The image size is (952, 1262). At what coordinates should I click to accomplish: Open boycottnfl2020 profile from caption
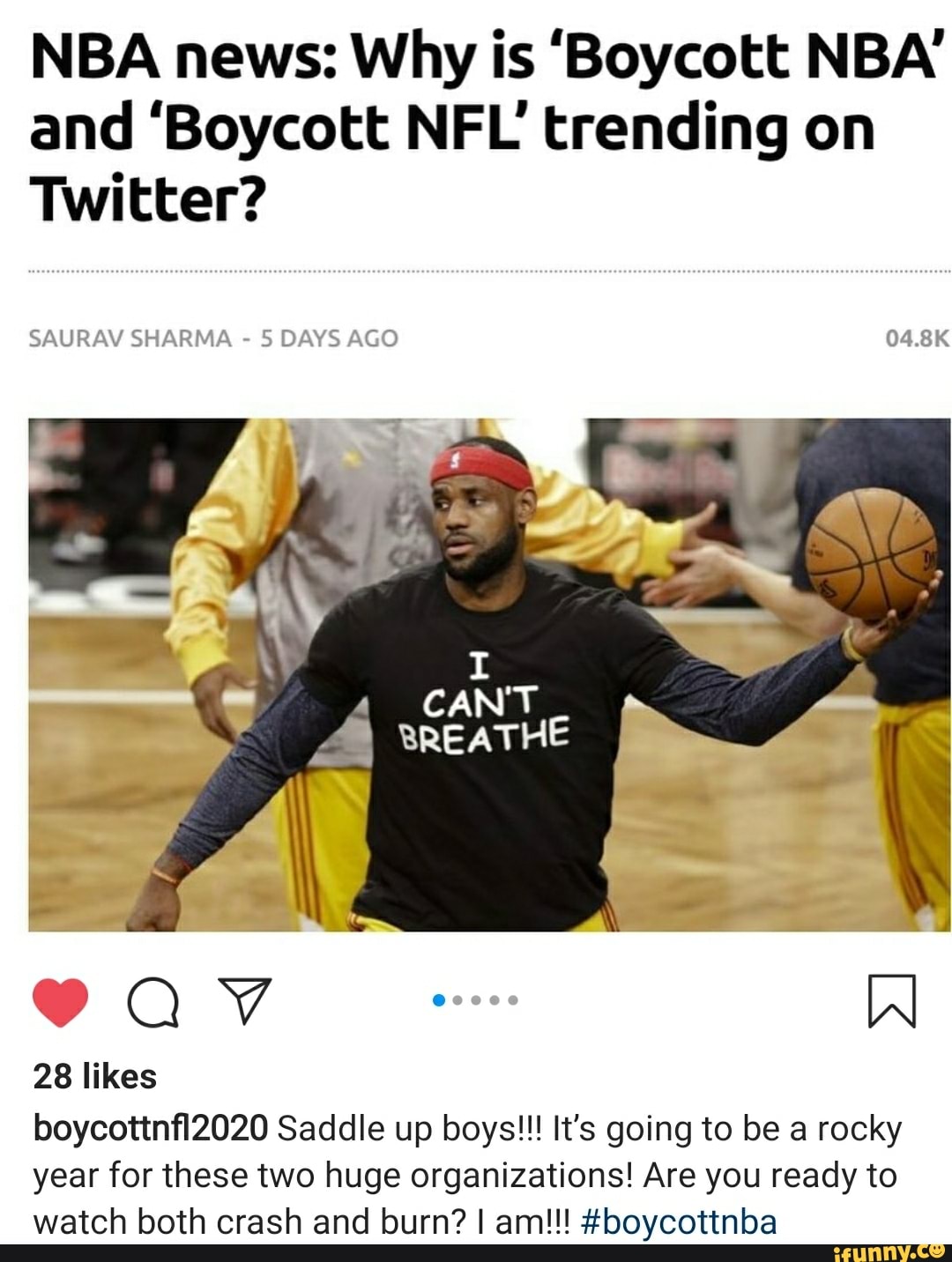pos(150,1128)
